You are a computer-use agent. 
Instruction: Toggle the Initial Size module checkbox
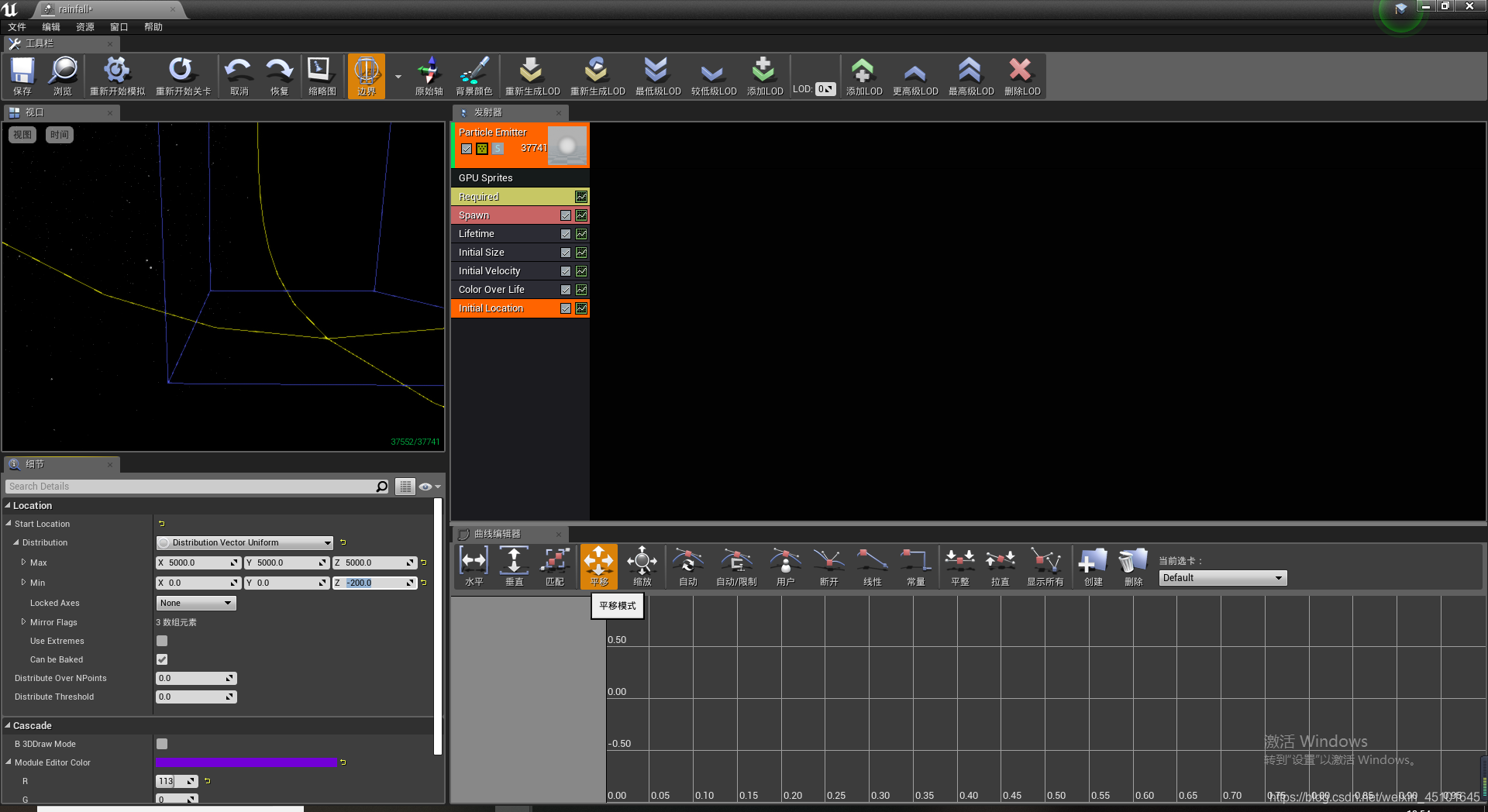pos(566,253)
